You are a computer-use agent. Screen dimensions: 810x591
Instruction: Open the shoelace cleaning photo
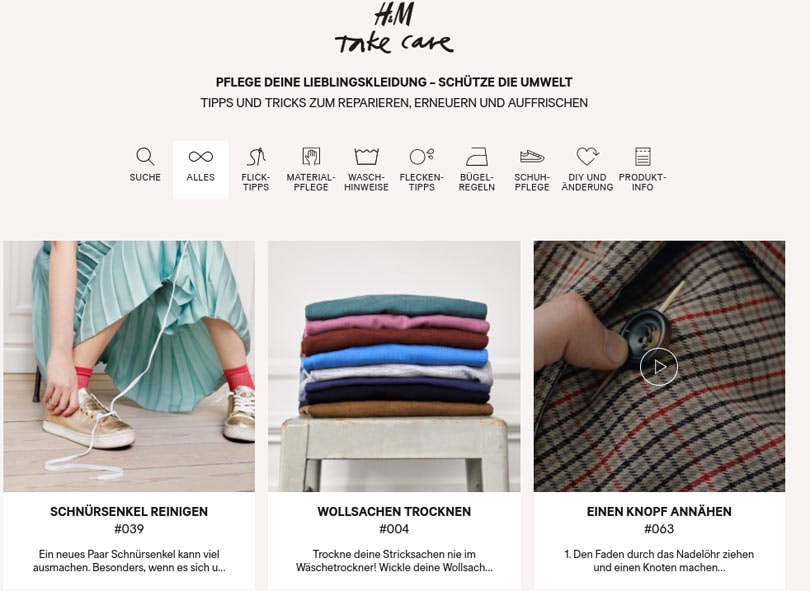pos(129,366)
